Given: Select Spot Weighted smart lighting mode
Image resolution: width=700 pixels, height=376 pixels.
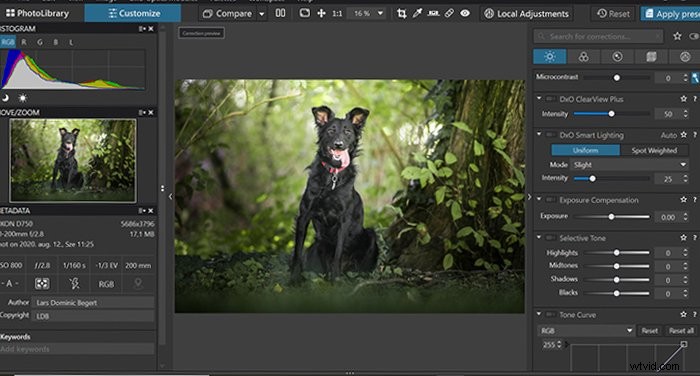Looking at the screenshot, I should click(654, 150).
